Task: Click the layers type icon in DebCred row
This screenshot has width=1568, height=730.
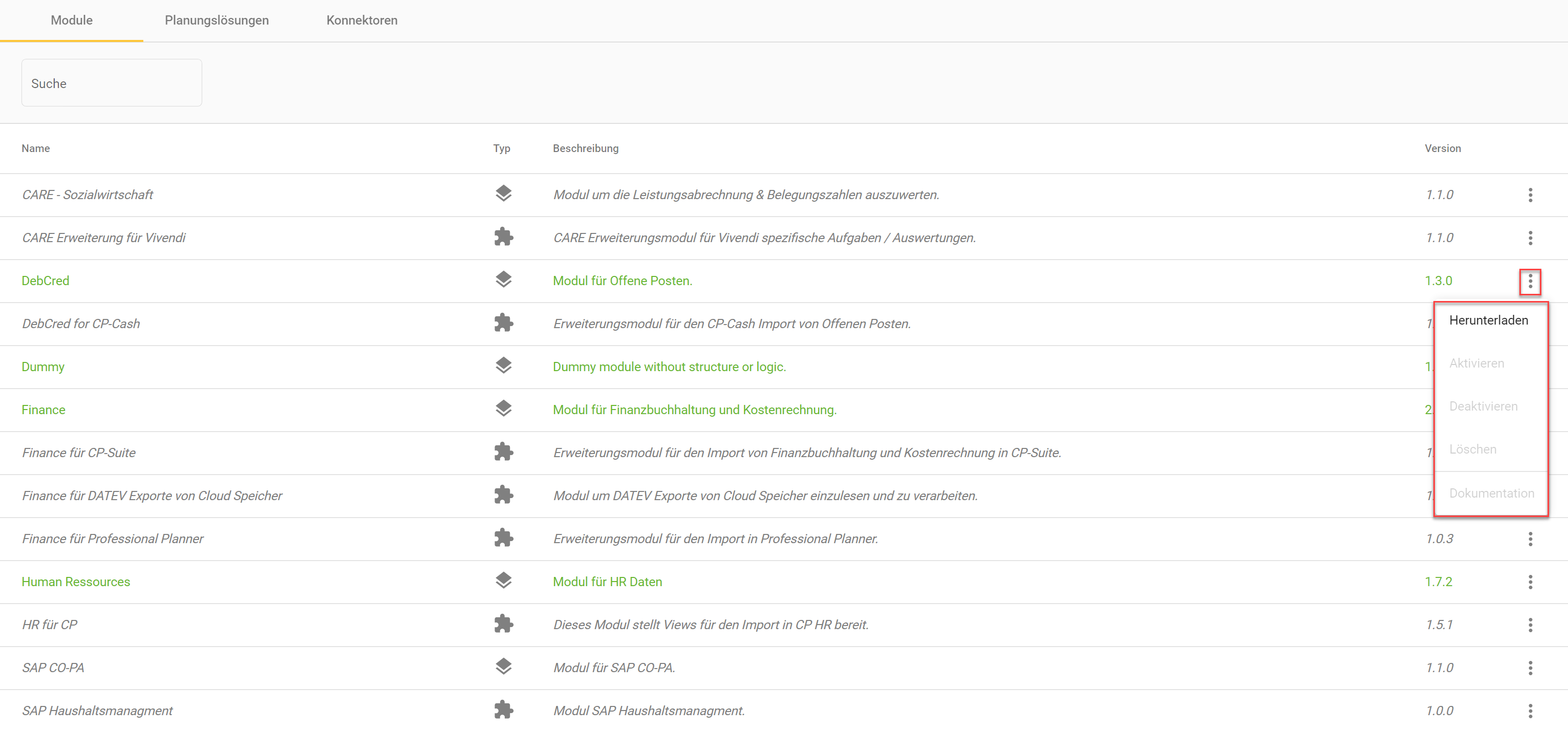Action: click(x=503, y=280)
